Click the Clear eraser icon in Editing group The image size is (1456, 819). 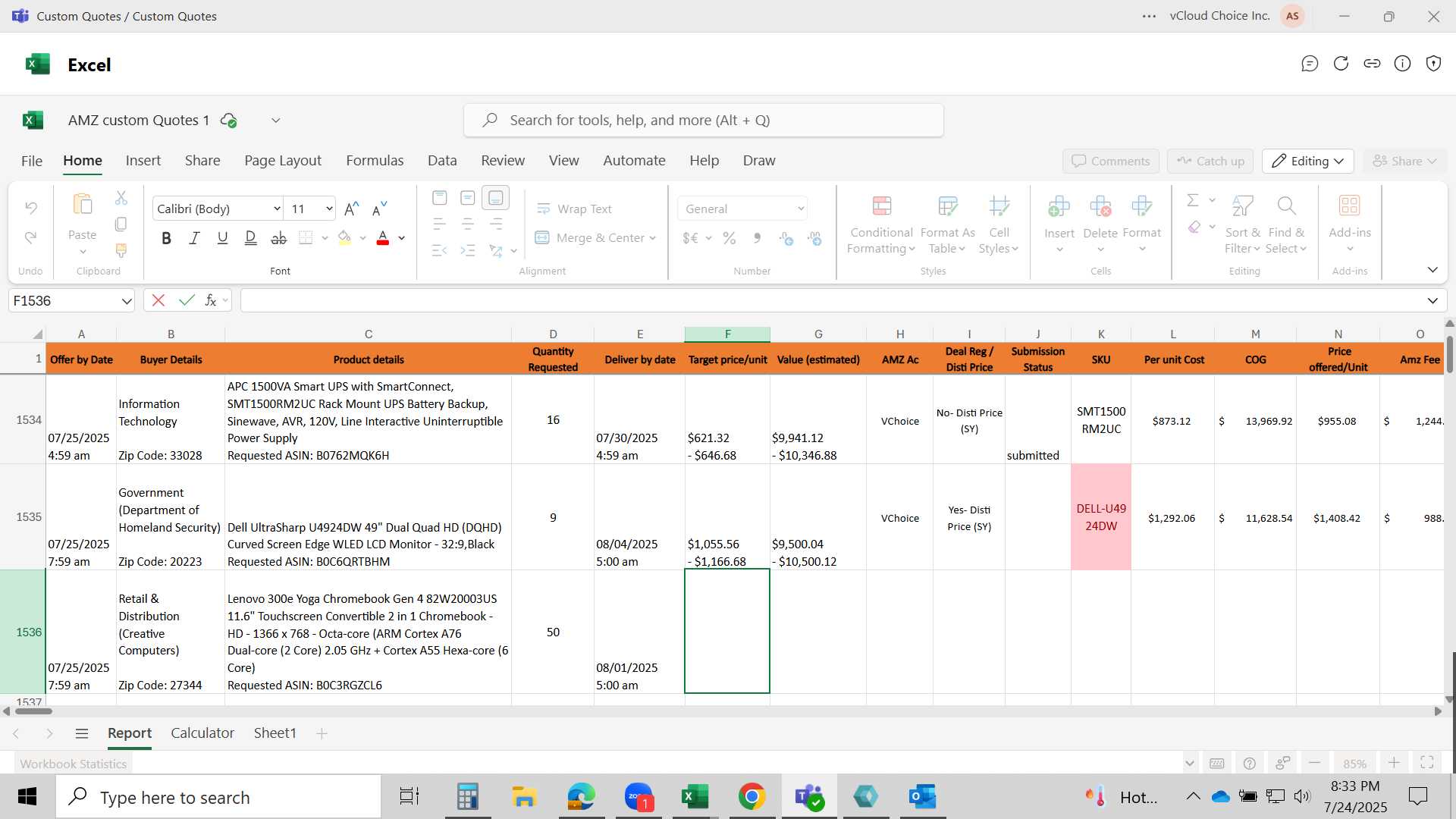pos(1194,227)
